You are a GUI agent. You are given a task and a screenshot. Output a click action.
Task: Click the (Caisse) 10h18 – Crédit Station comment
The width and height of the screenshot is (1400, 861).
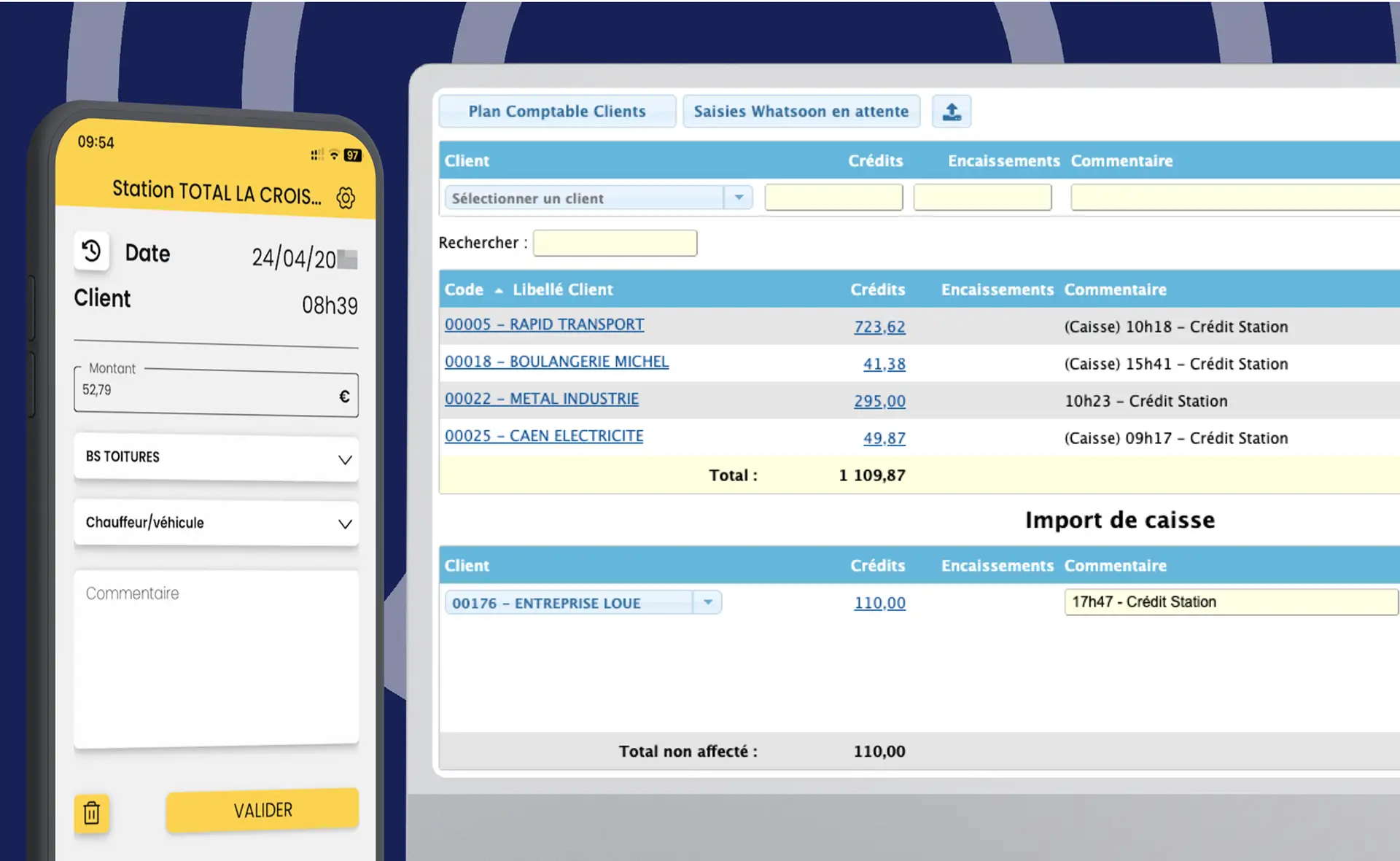1176,327
